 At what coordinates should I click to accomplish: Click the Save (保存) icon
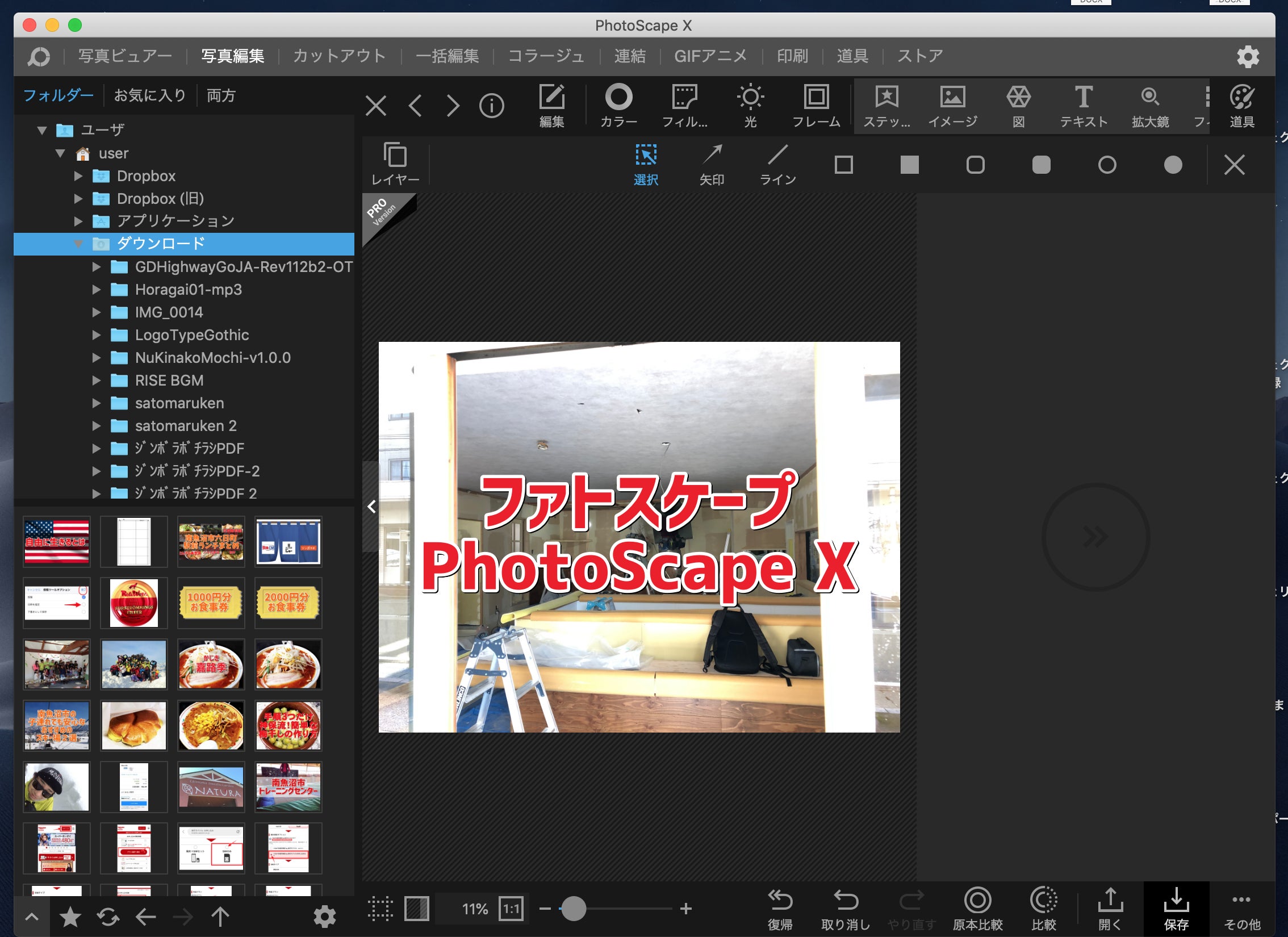click(1176, 908)
